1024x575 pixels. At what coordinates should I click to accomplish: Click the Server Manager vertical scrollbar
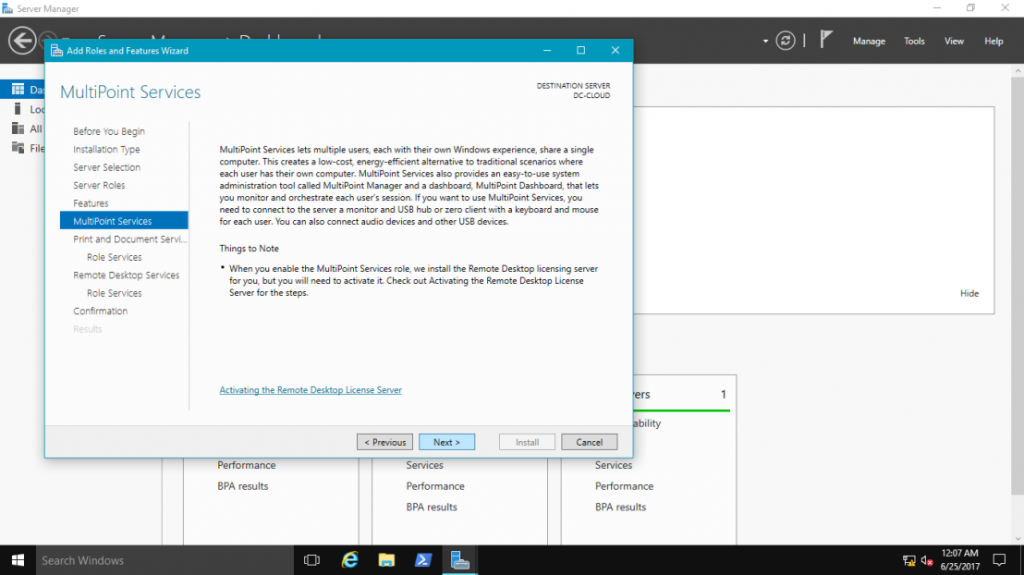pyautogui.click(x=1017, y=285)
